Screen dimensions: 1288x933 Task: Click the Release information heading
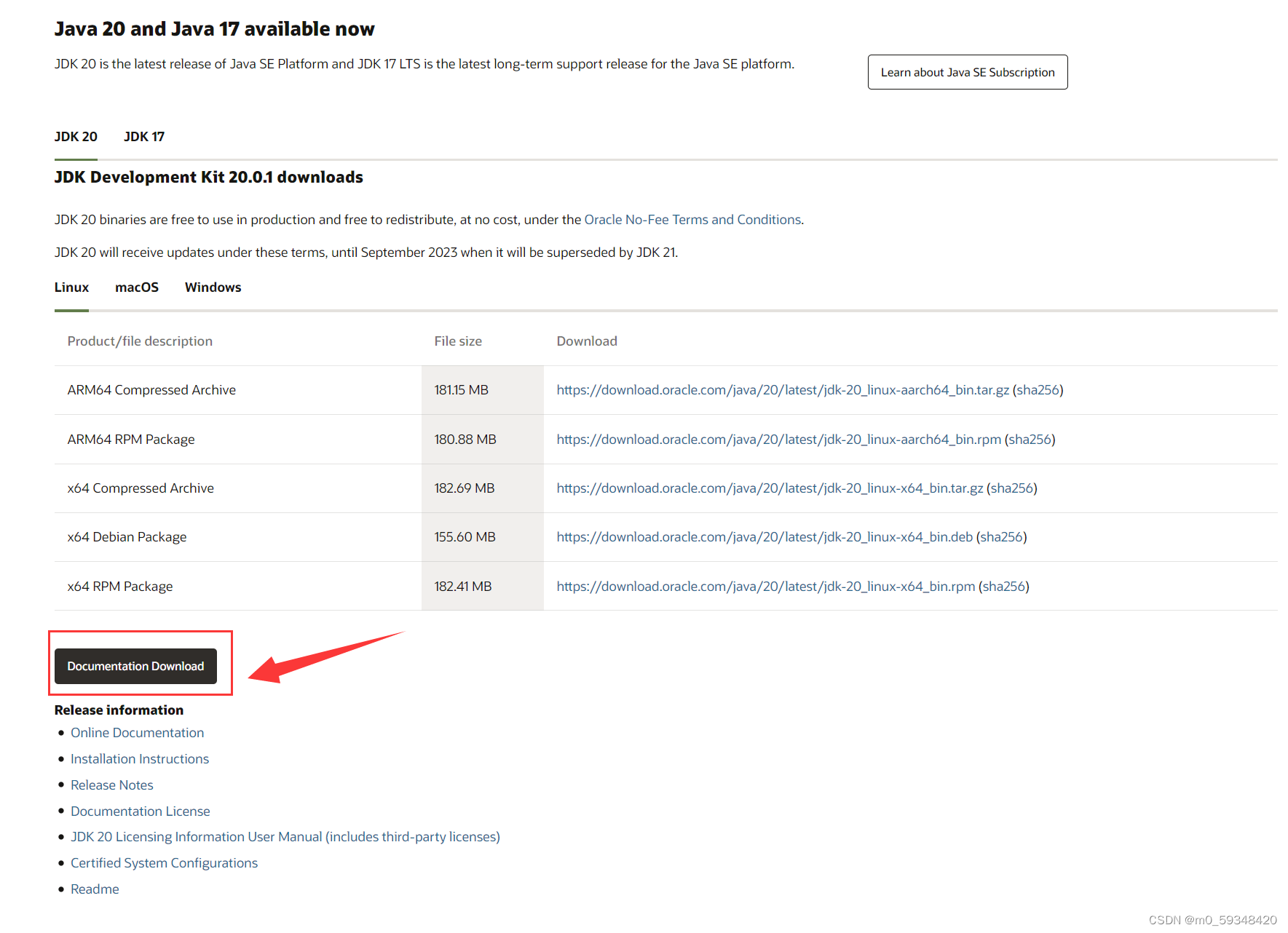click(119, 710)
